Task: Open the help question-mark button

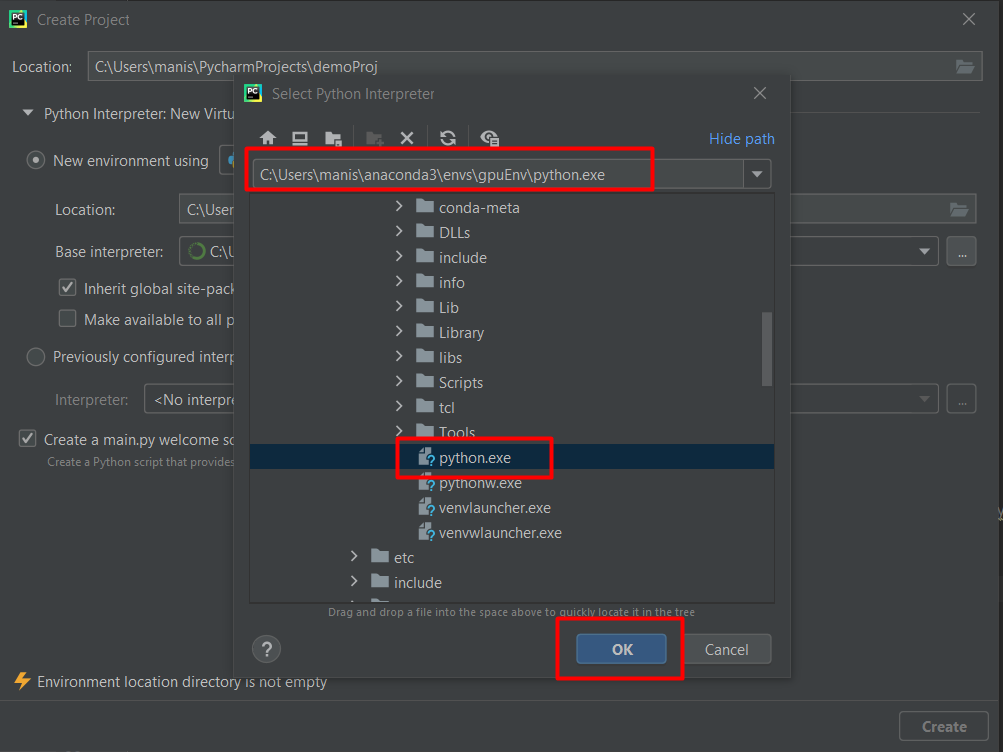Action: (266, 649)
